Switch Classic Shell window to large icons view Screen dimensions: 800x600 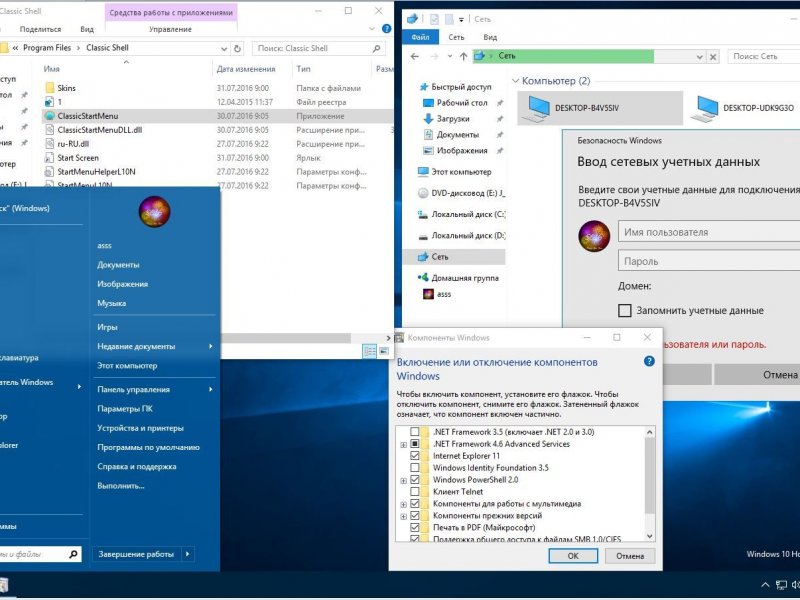[x=383, y=351]
